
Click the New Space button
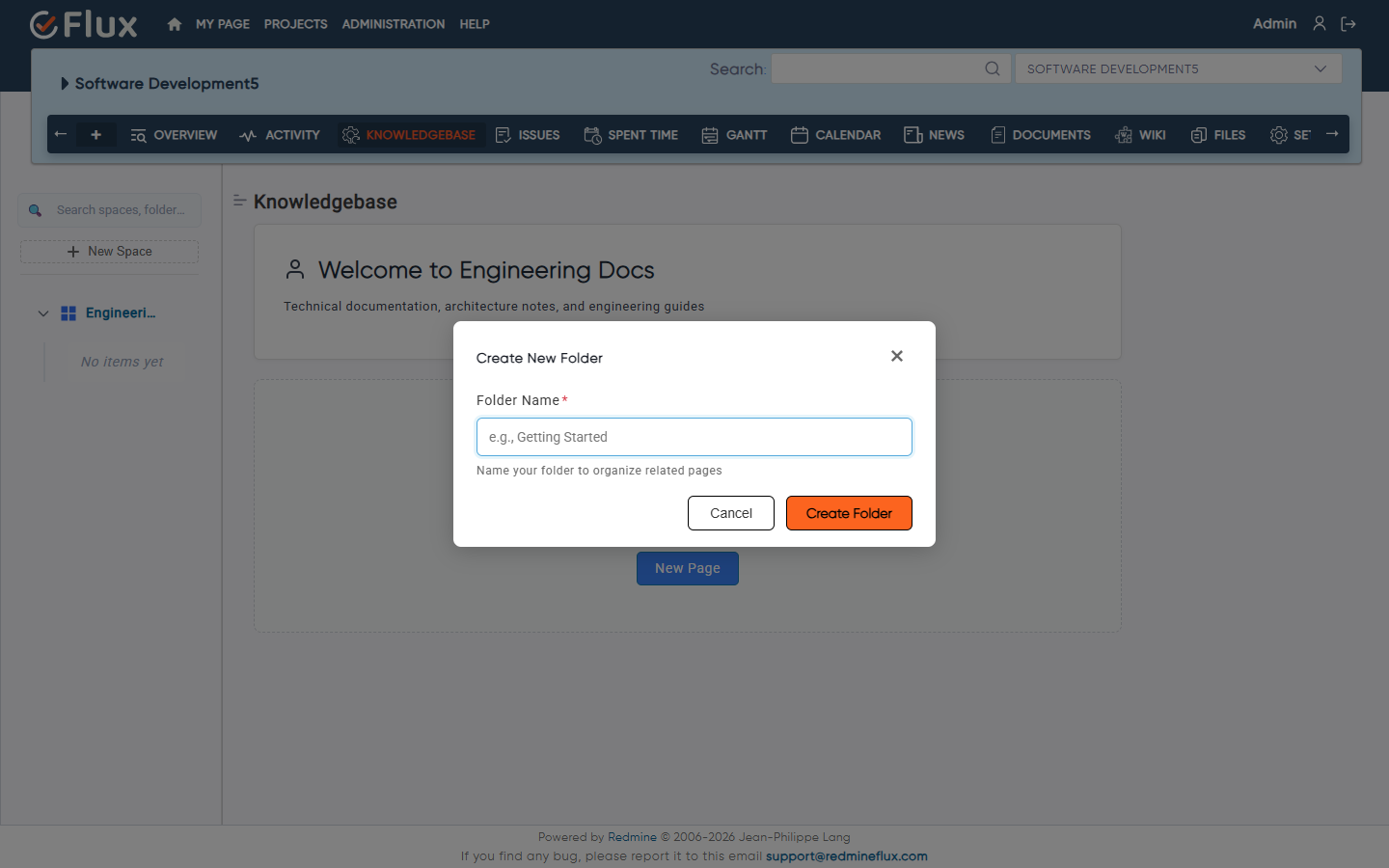[x=109, y=252]
